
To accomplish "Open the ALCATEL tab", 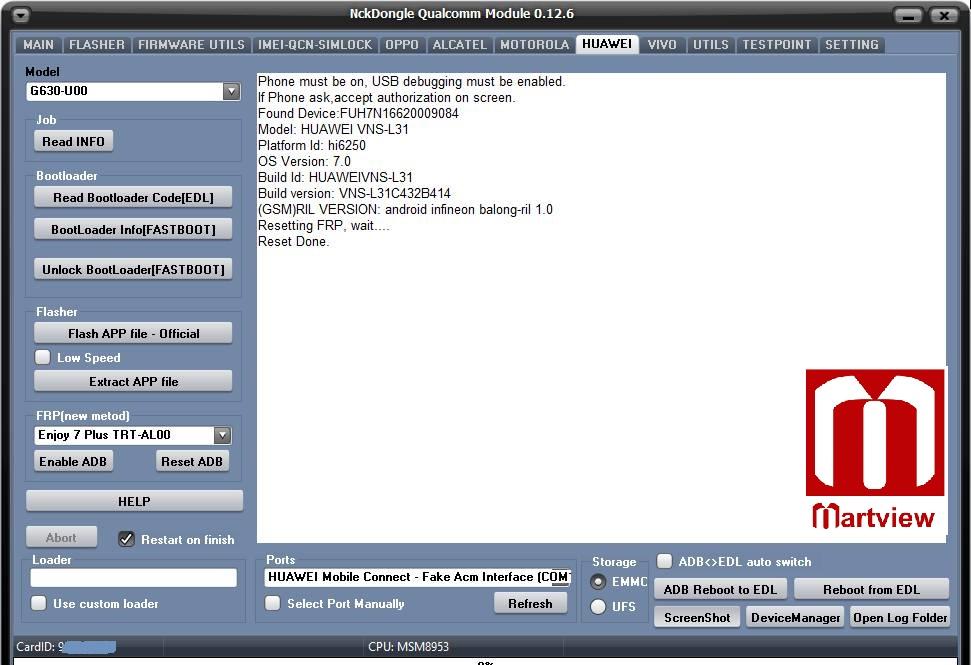I will pos(459,45).
